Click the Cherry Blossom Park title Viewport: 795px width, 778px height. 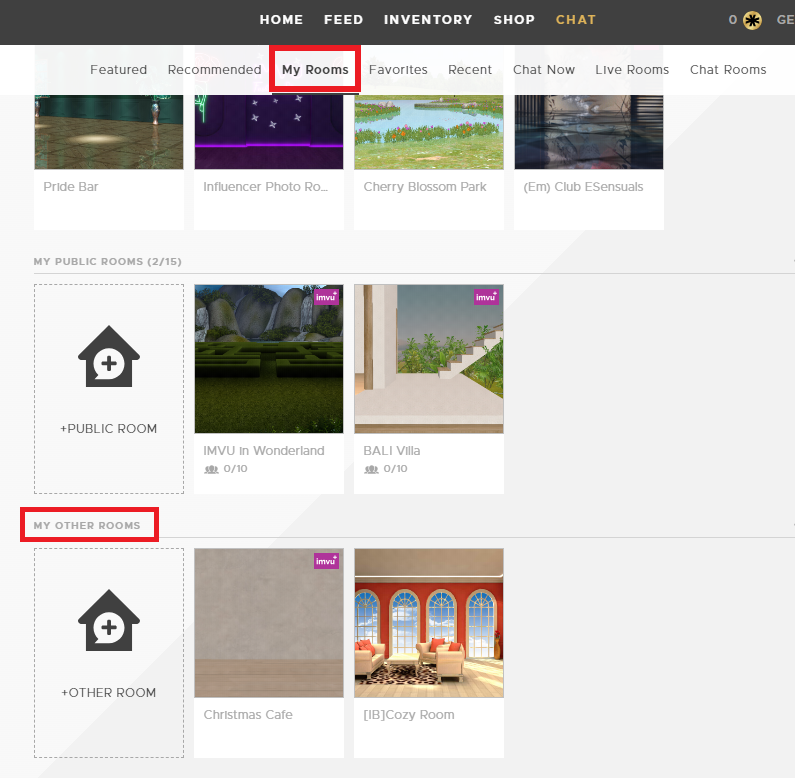(425, 187)
